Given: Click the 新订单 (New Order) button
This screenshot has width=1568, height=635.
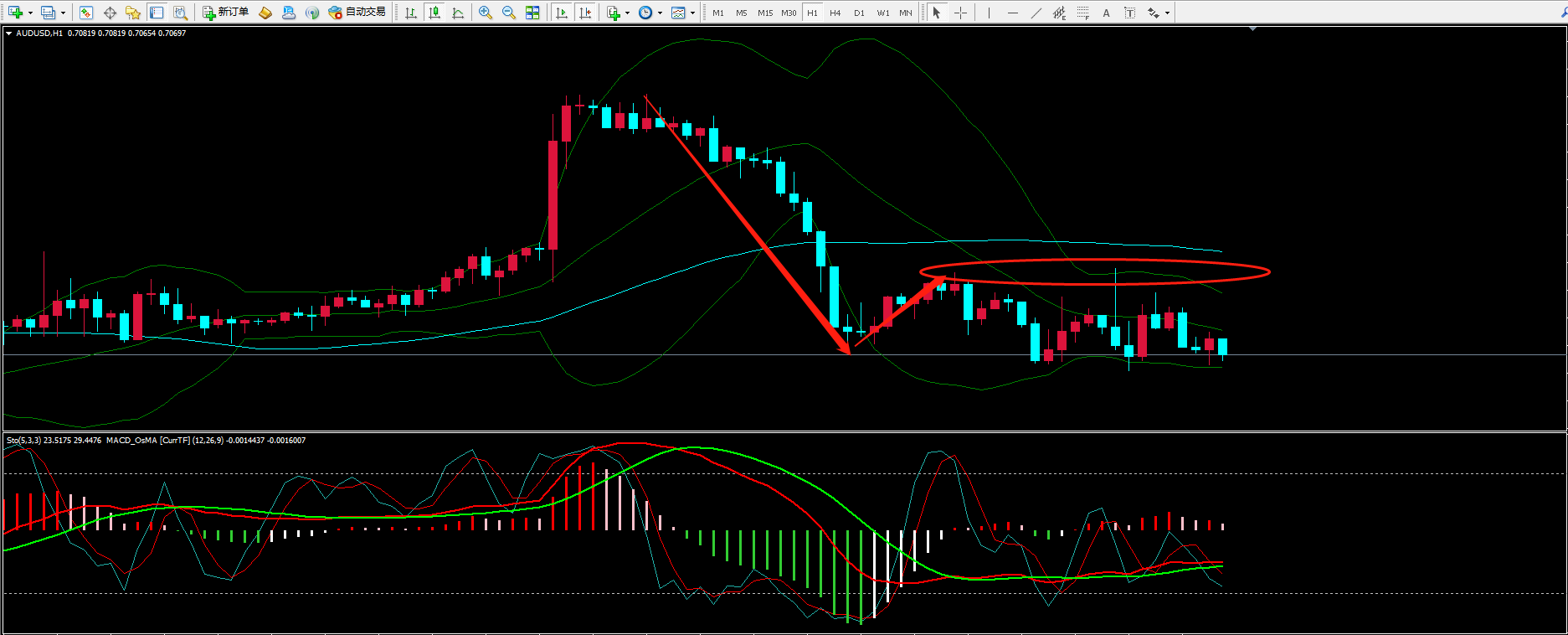Looking at the screenshot, I should pos(226,13).
